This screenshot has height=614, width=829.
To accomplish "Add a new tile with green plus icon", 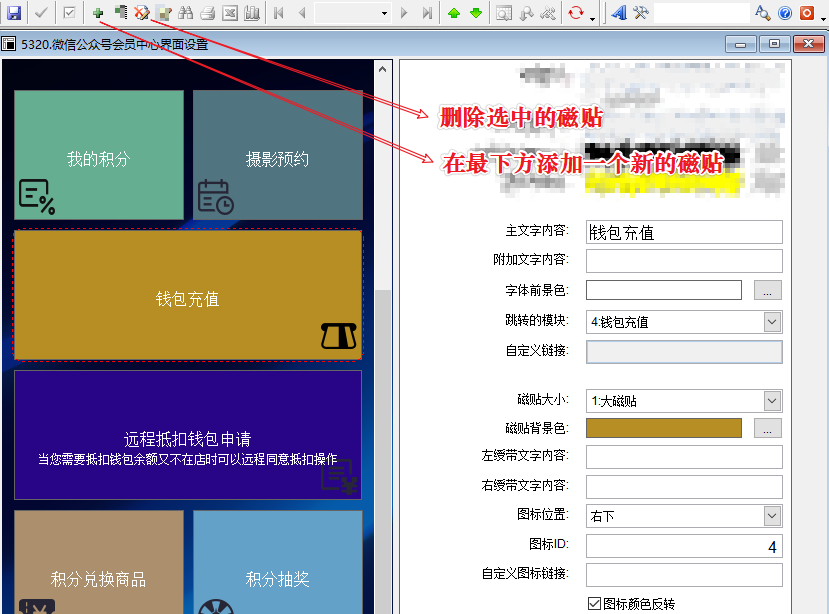I will (x=98, y=13).
